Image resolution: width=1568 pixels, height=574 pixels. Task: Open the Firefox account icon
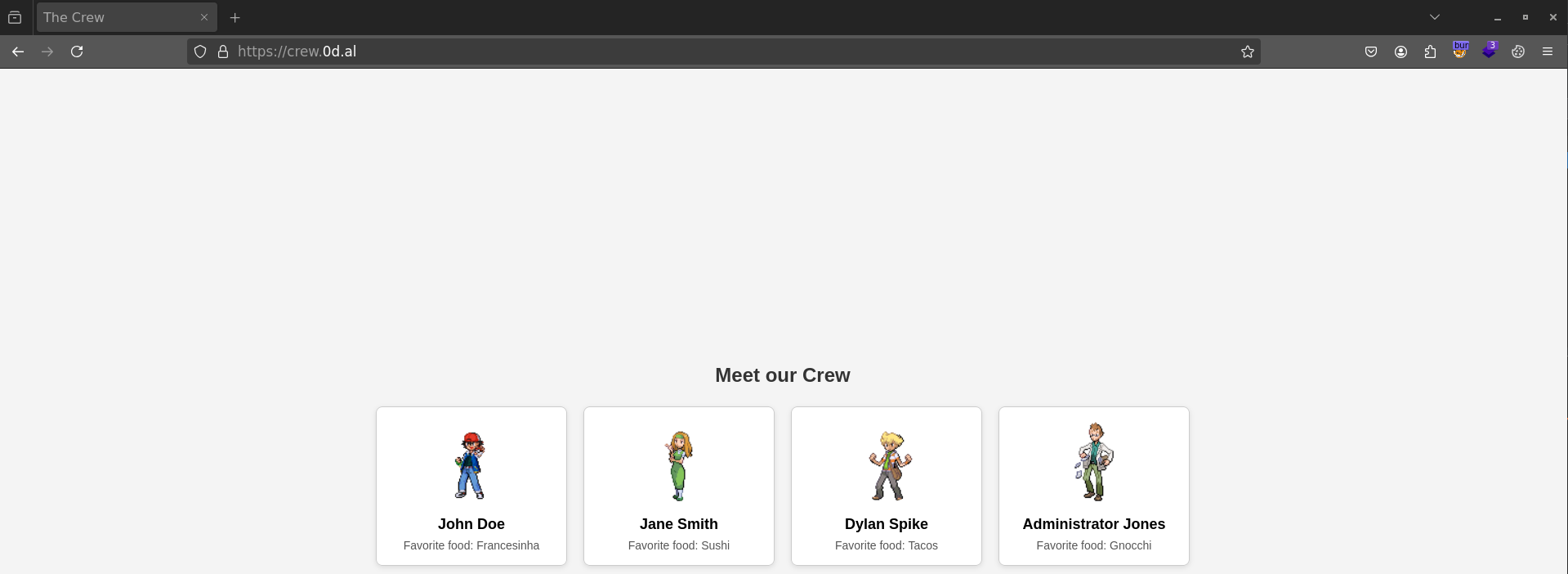1400,52
